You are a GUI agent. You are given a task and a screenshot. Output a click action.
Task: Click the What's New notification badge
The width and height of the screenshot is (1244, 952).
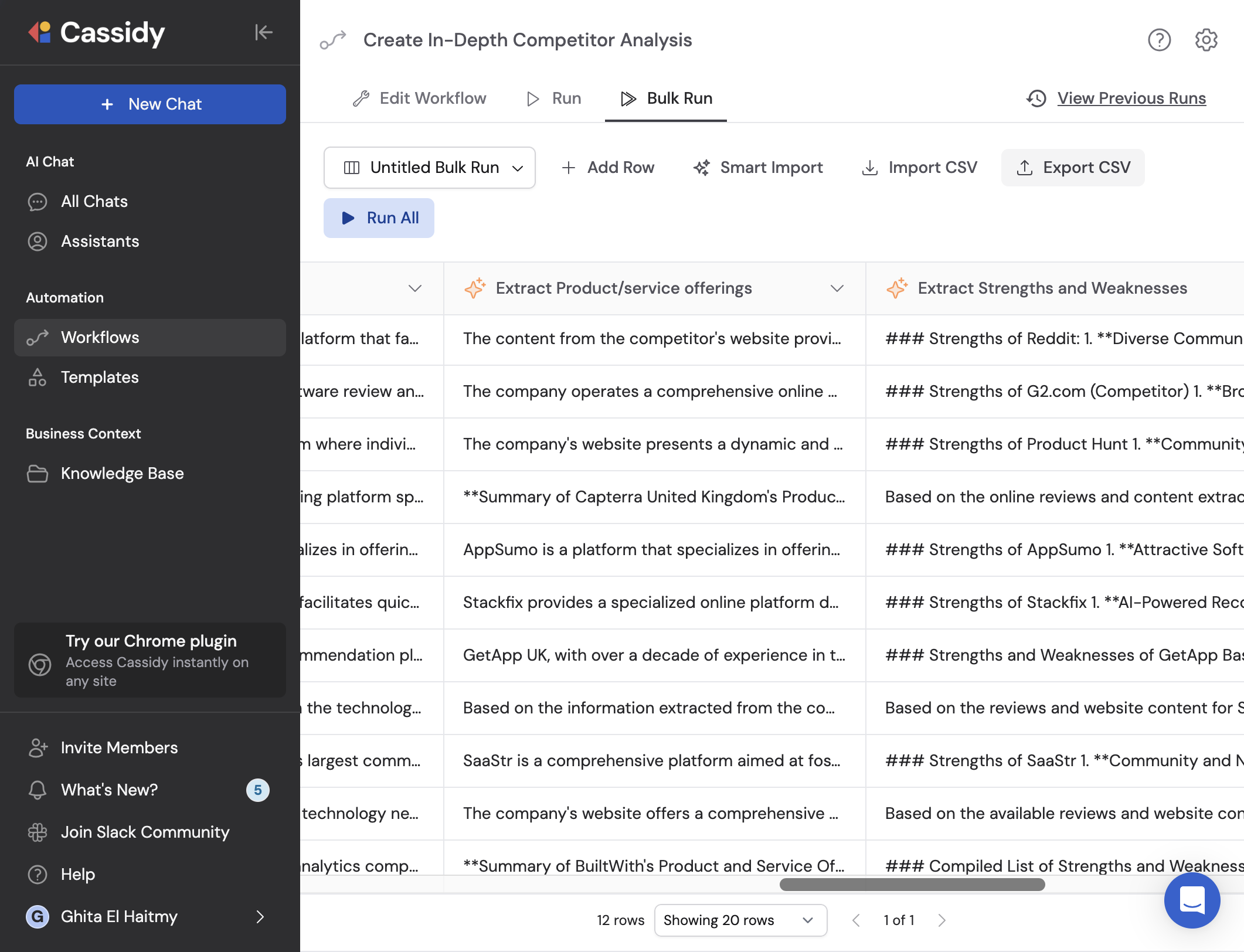pyautogui.click(x=258, y=790)
